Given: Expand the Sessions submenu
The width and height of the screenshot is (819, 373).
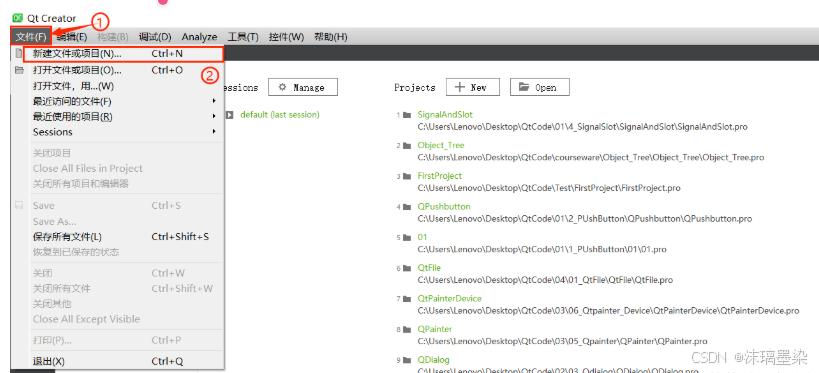Looking at the screenshot, I should [214, 132].
